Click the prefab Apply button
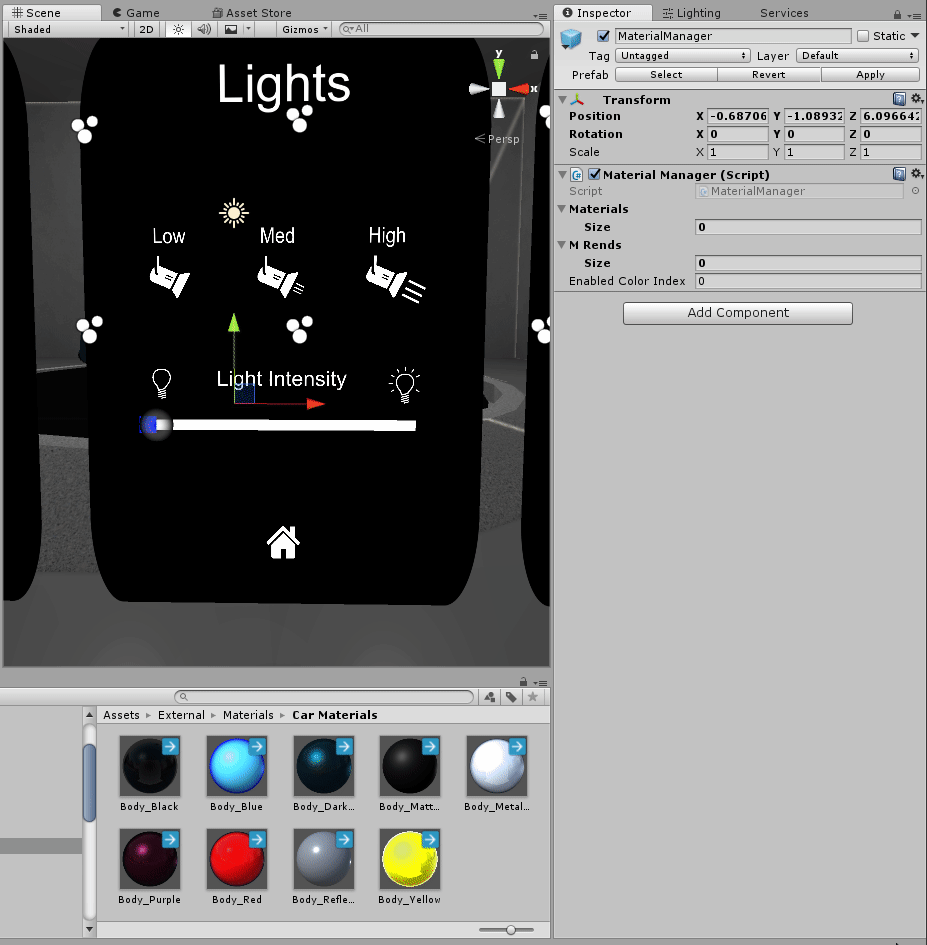 870,75
